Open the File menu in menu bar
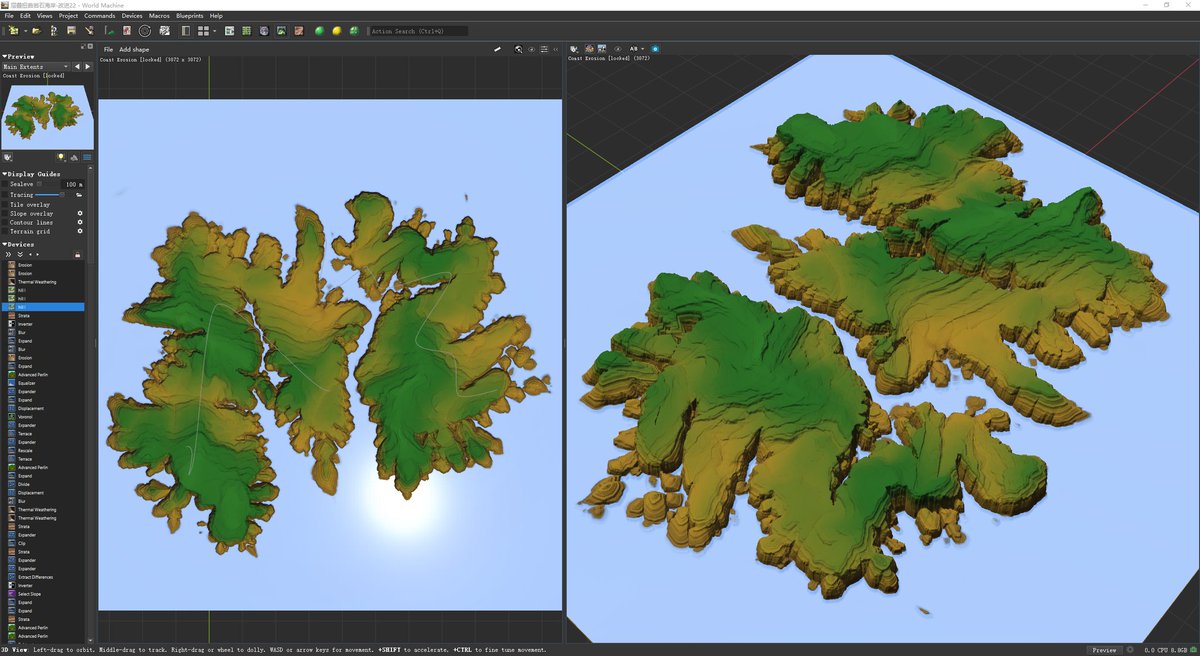This screenshot has width=1200, height=656. [x=9, y=16]
